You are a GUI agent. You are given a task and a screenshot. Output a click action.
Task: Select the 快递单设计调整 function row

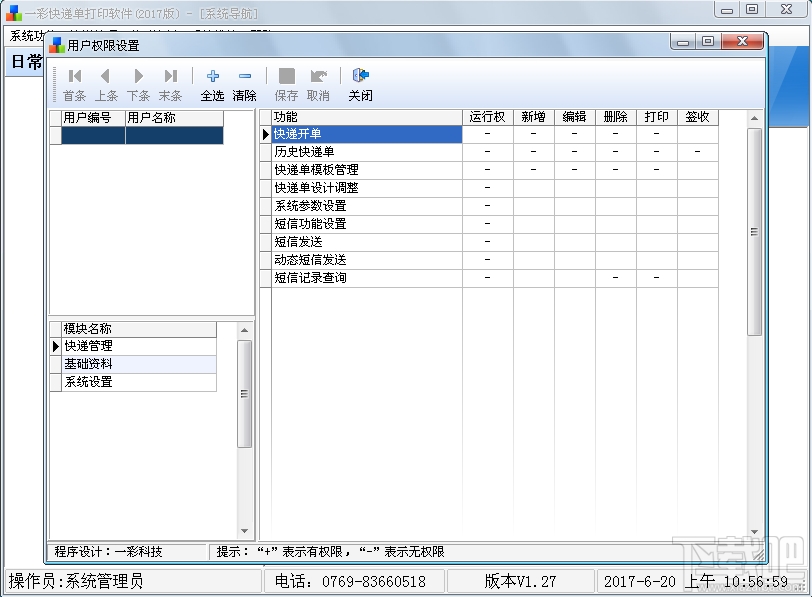(x=367, y=188)
